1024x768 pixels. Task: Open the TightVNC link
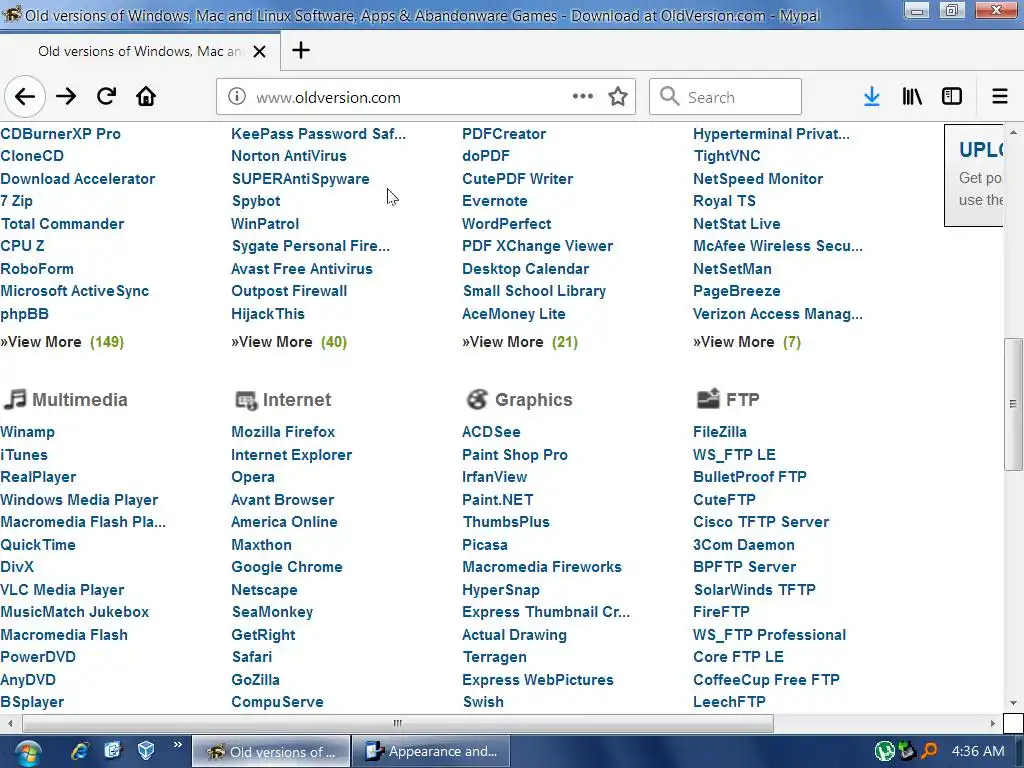727,156
